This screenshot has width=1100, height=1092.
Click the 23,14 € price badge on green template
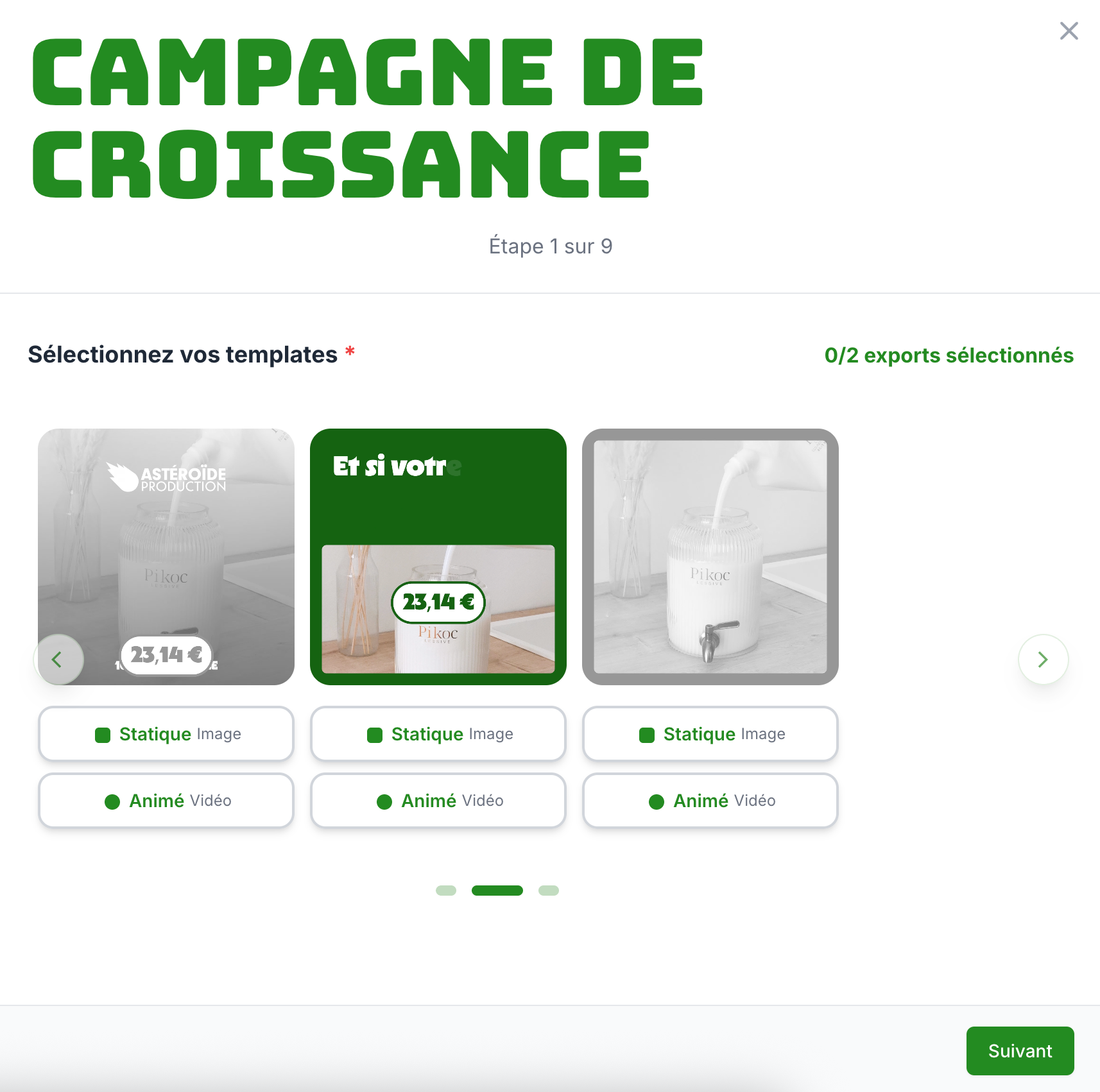pos(438,602)
